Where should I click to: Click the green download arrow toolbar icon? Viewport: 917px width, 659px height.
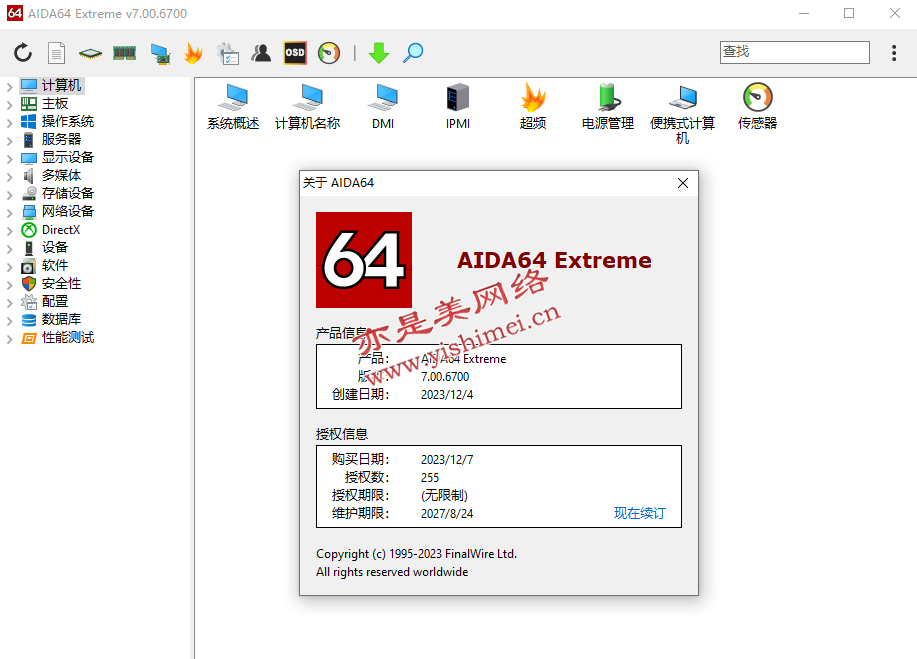tap(379, 53)
